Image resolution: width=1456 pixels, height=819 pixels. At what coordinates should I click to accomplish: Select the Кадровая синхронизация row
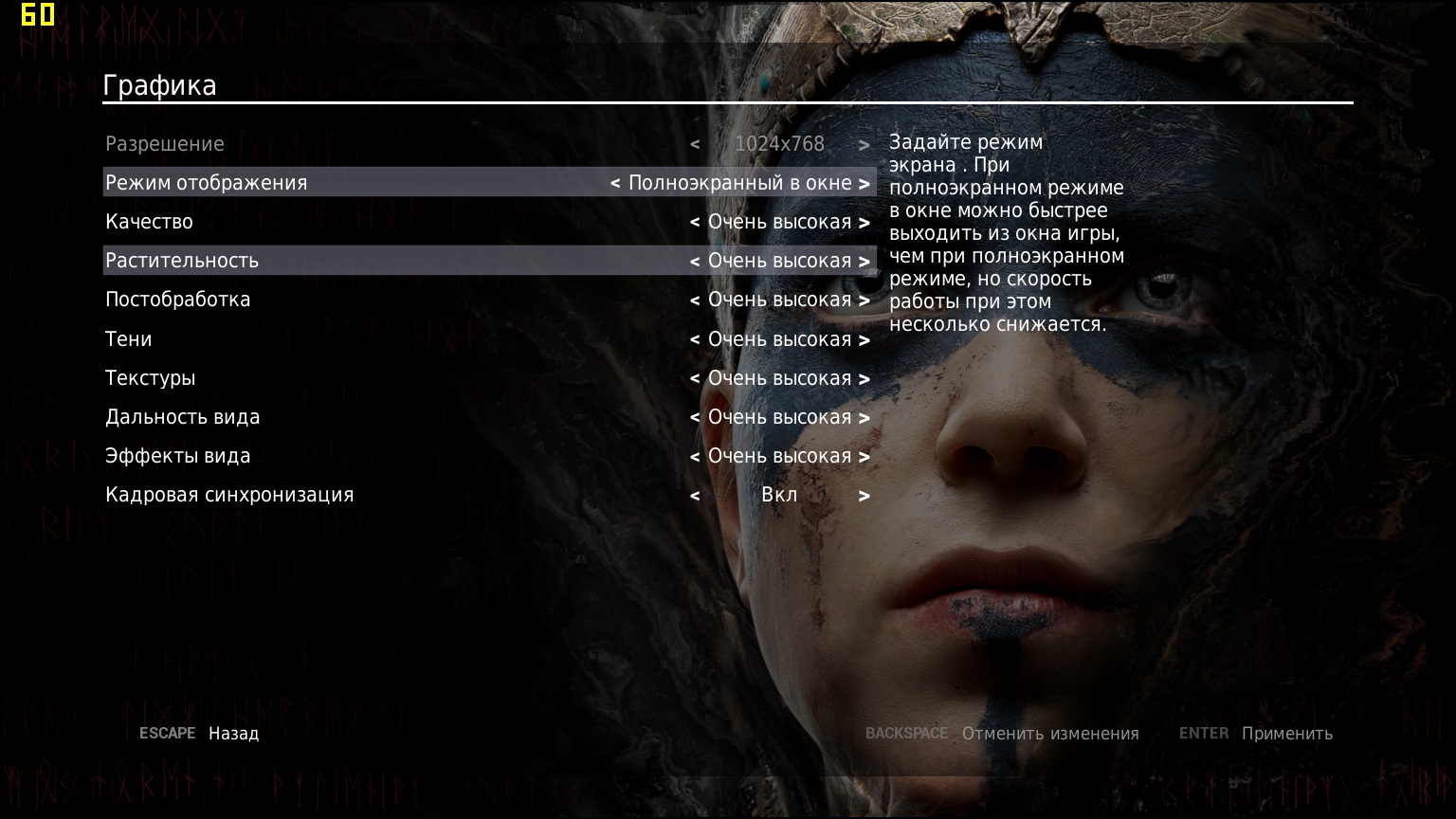[x=489, y=495]
